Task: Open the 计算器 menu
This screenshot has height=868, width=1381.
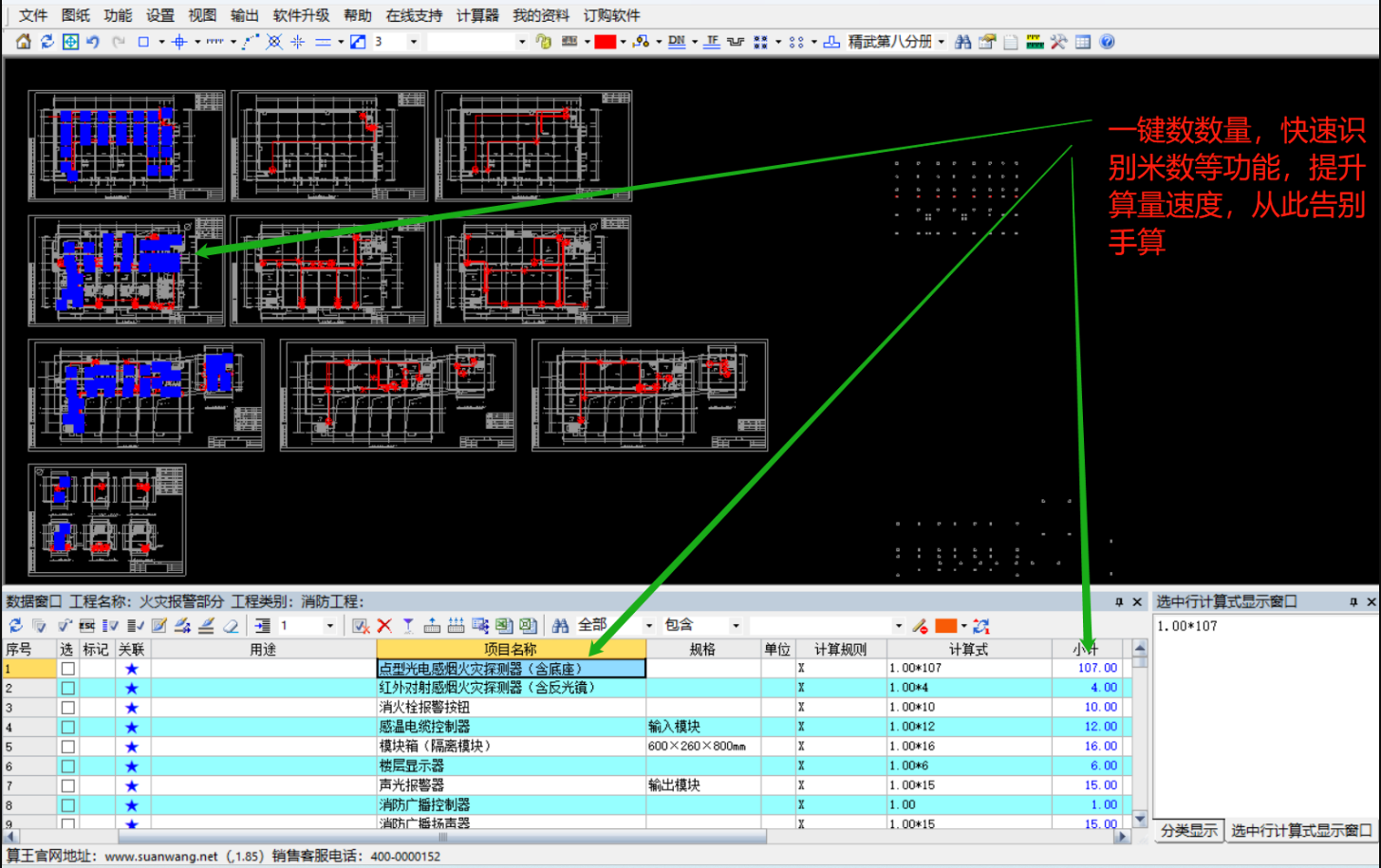Action: point(476,15)
